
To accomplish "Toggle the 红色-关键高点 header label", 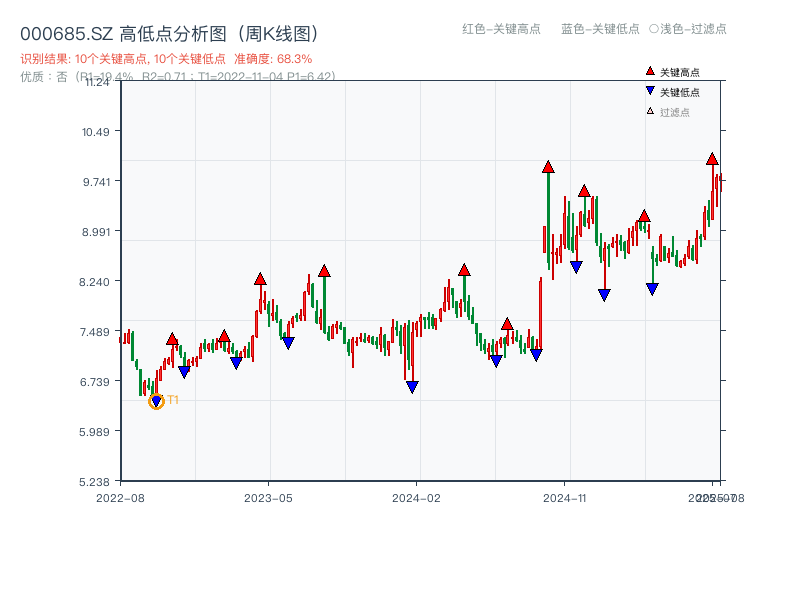I will click(x=501, y=29).
